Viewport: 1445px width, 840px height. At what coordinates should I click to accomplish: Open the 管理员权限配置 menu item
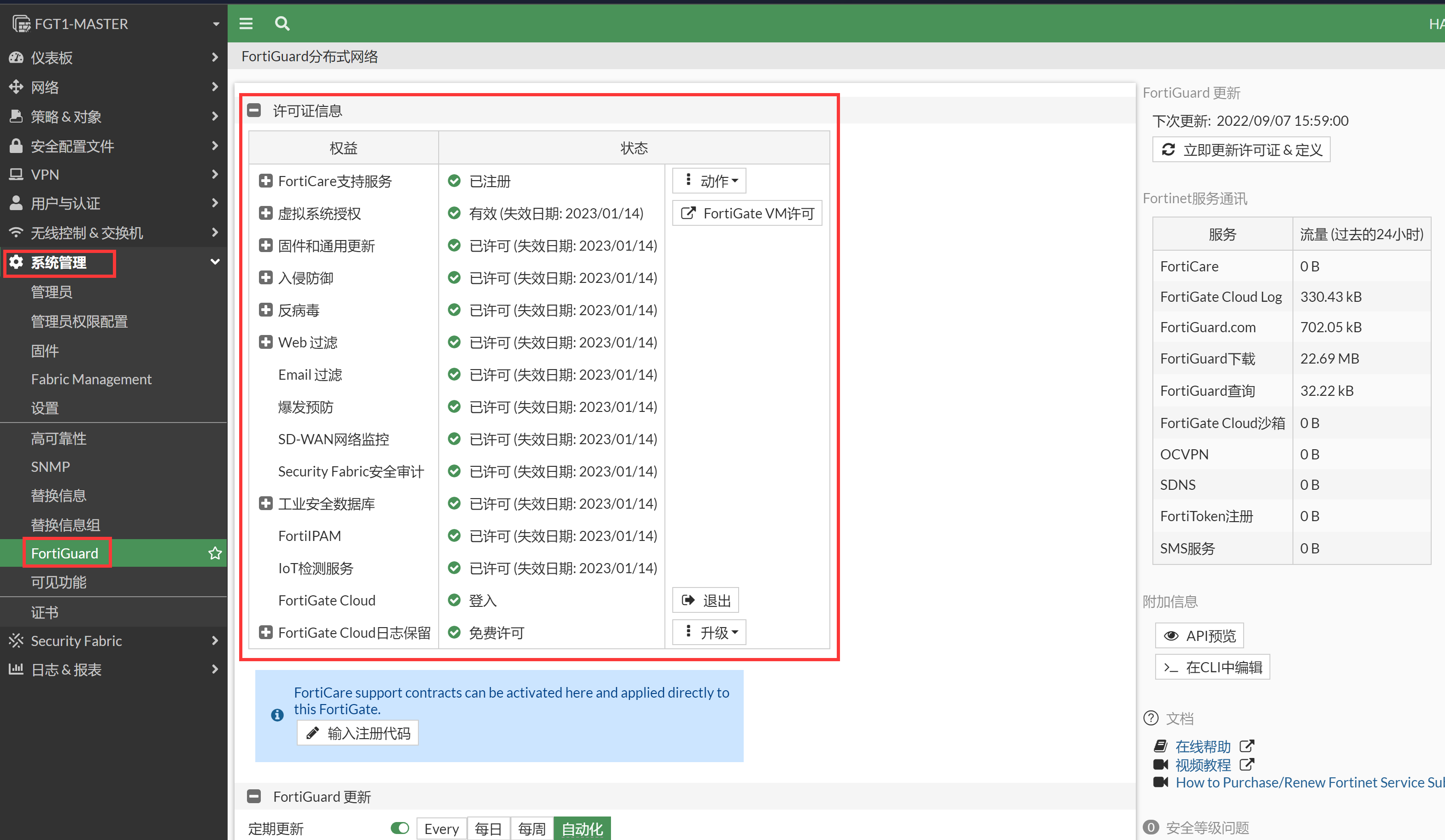pos(79,321)
